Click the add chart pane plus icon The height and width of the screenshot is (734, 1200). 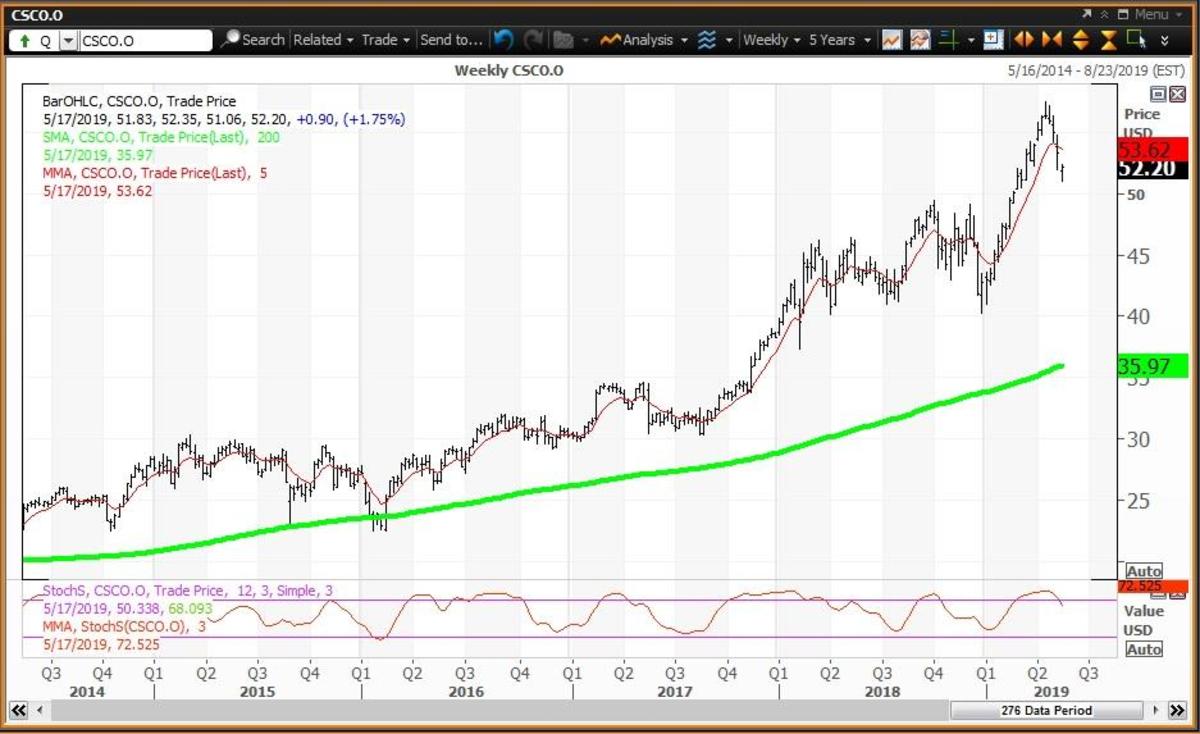pyautogui.click(x=992, y=40)
